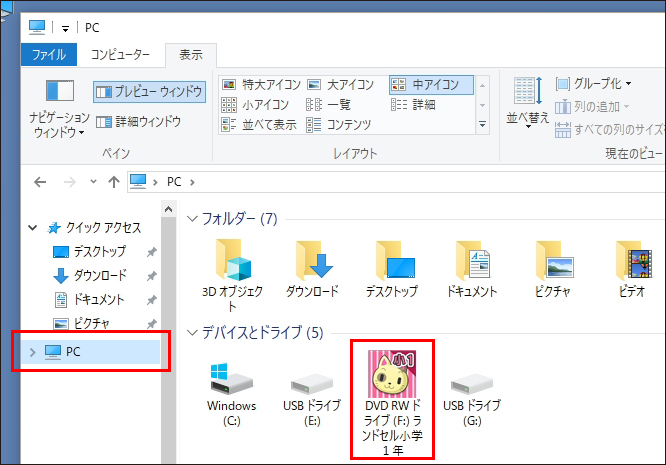
Task: Select the Windows (C:) drive
Action: pyautogui.click(x=232, y=395)
